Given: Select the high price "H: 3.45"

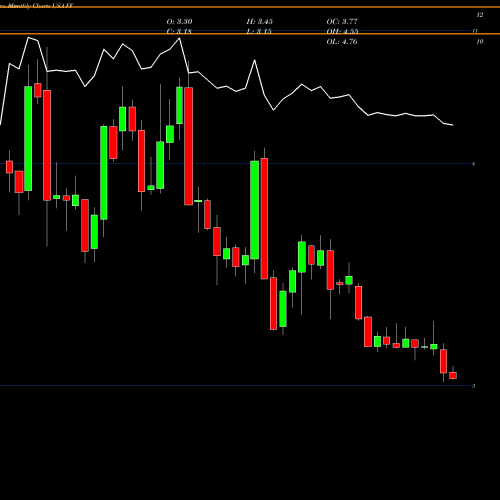Looking at the screenshot, I should [259, 22].
